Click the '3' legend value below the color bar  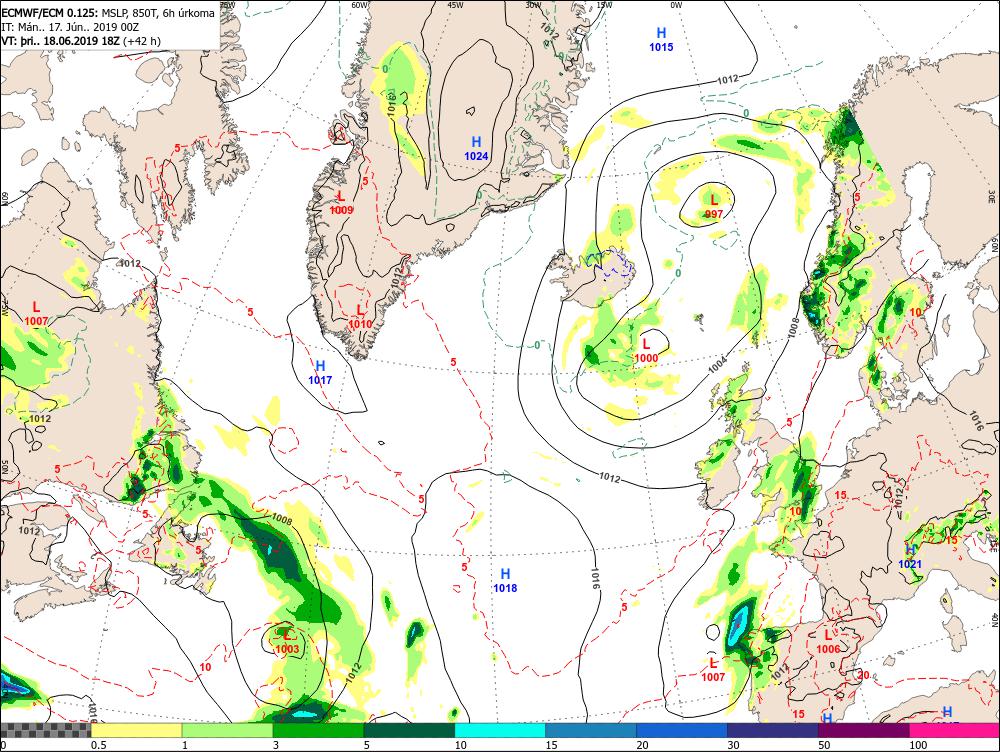(x=276, y=745)
